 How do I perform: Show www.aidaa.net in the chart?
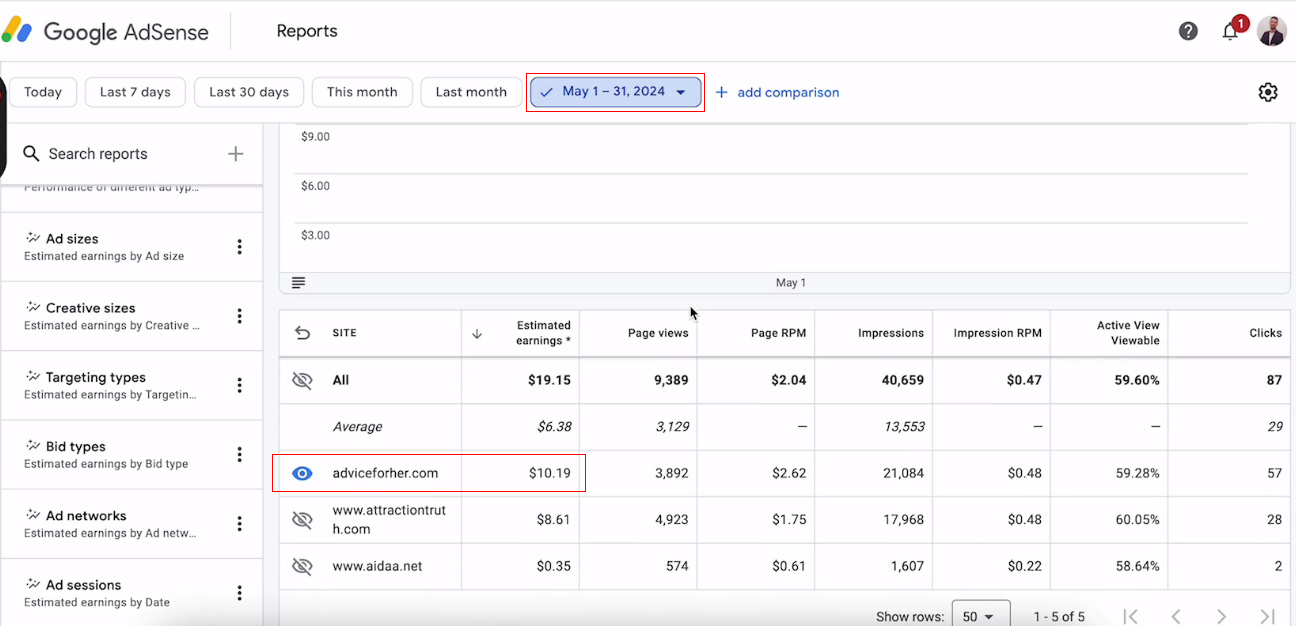coord(302,566)
